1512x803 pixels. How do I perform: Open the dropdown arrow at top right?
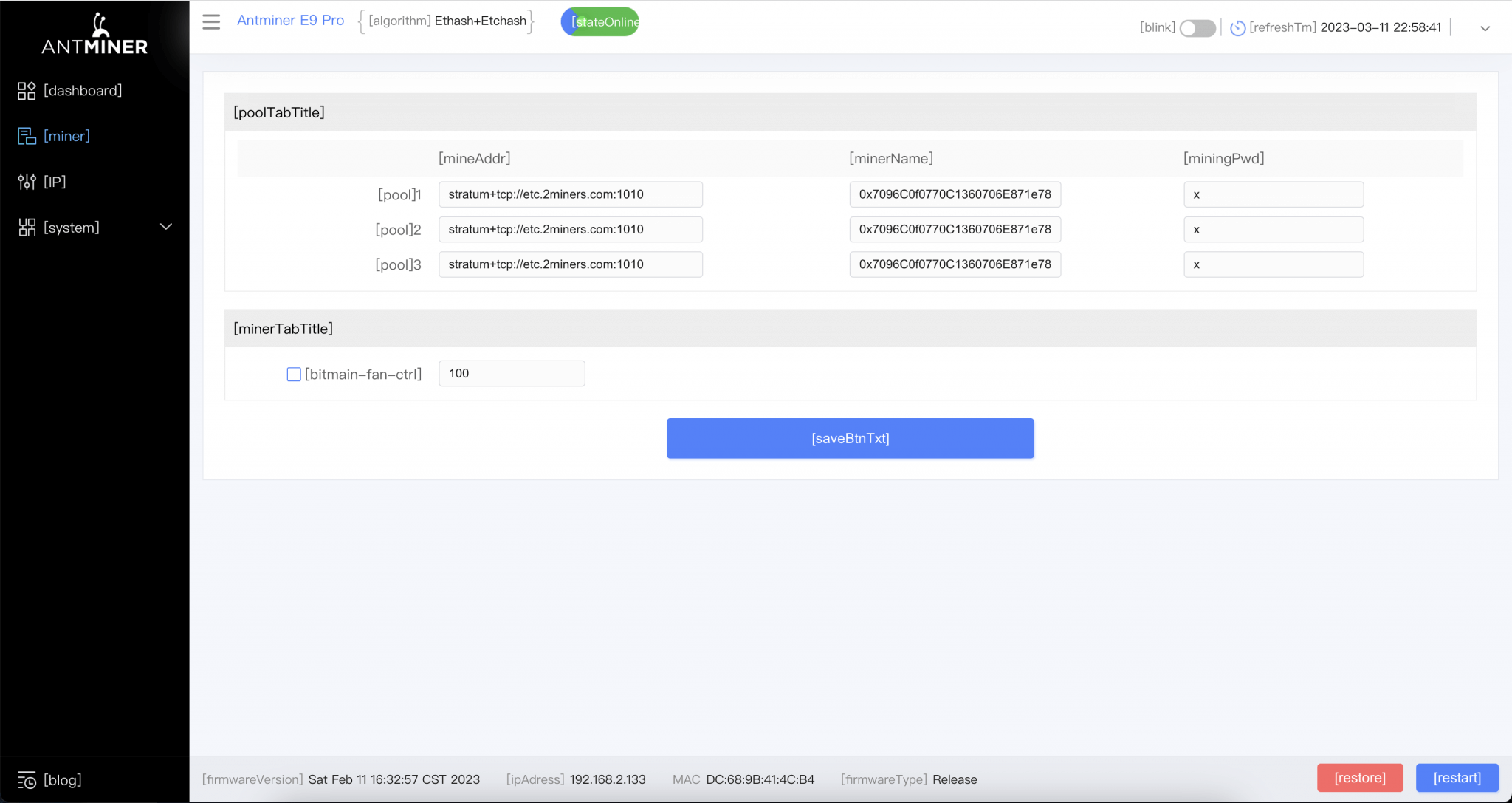tap(1484, 28)
